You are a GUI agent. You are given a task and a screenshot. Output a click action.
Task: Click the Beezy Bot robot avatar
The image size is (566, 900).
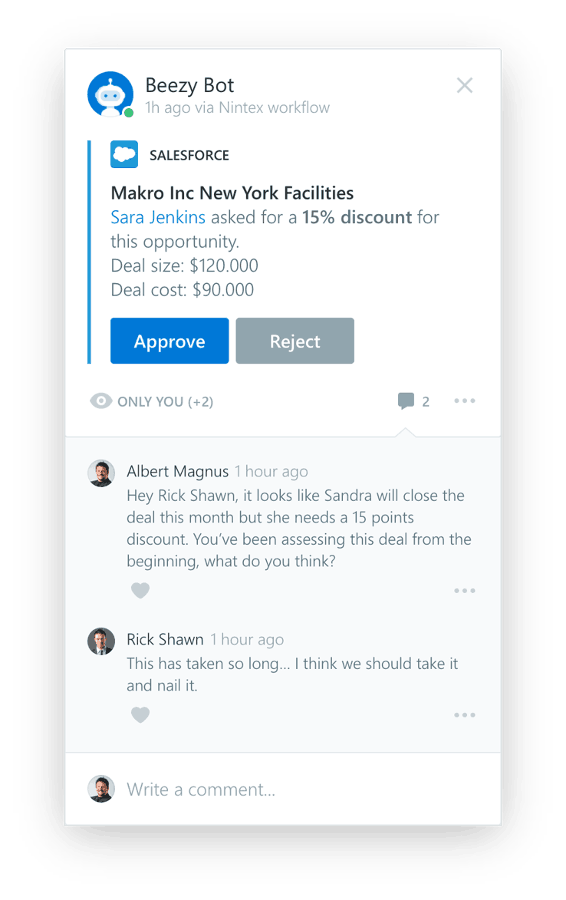(x=110, y=94)
